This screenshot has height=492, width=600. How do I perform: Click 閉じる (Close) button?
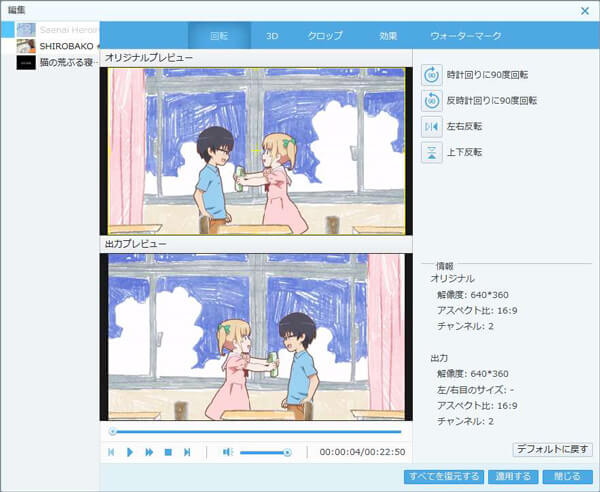click(x=567, y=476)
